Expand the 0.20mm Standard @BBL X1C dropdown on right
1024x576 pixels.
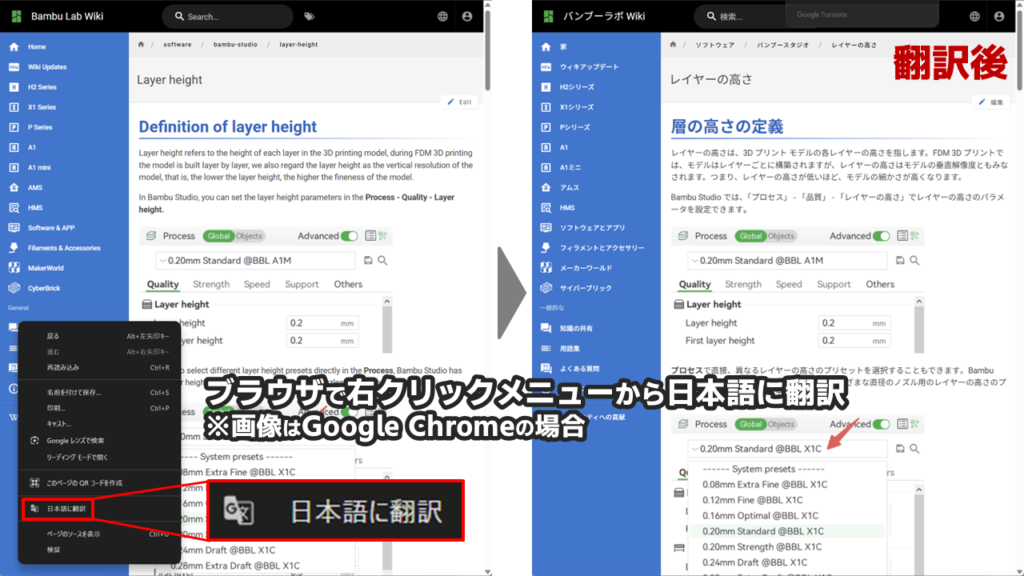(x=786, y=449)
